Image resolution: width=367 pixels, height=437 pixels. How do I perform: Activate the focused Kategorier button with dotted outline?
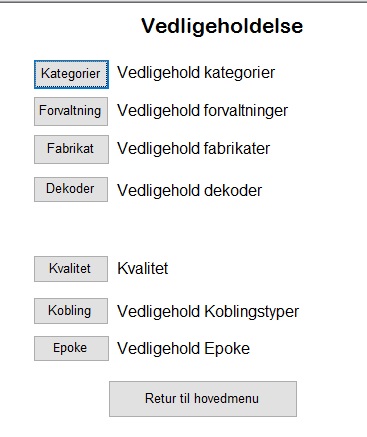(x=71, y=74)
